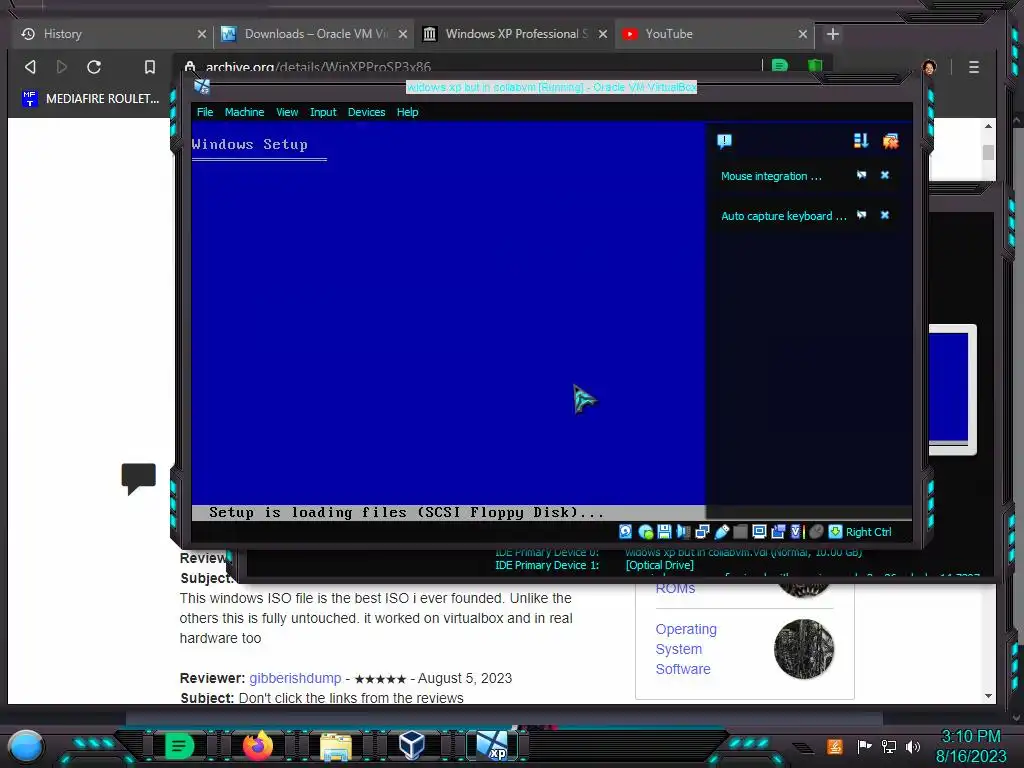Open the volume control in system tray
This screenshot has height=768, width=1024.
[912, 746]
